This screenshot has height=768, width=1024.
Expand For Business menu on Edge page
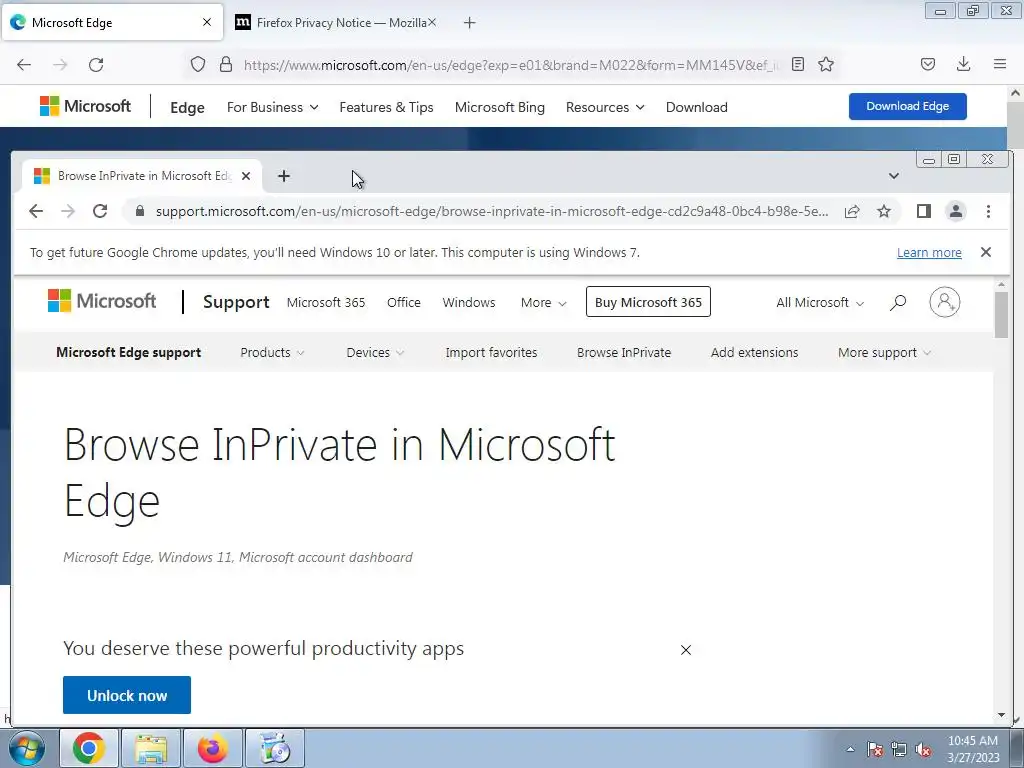coord(272,107)
